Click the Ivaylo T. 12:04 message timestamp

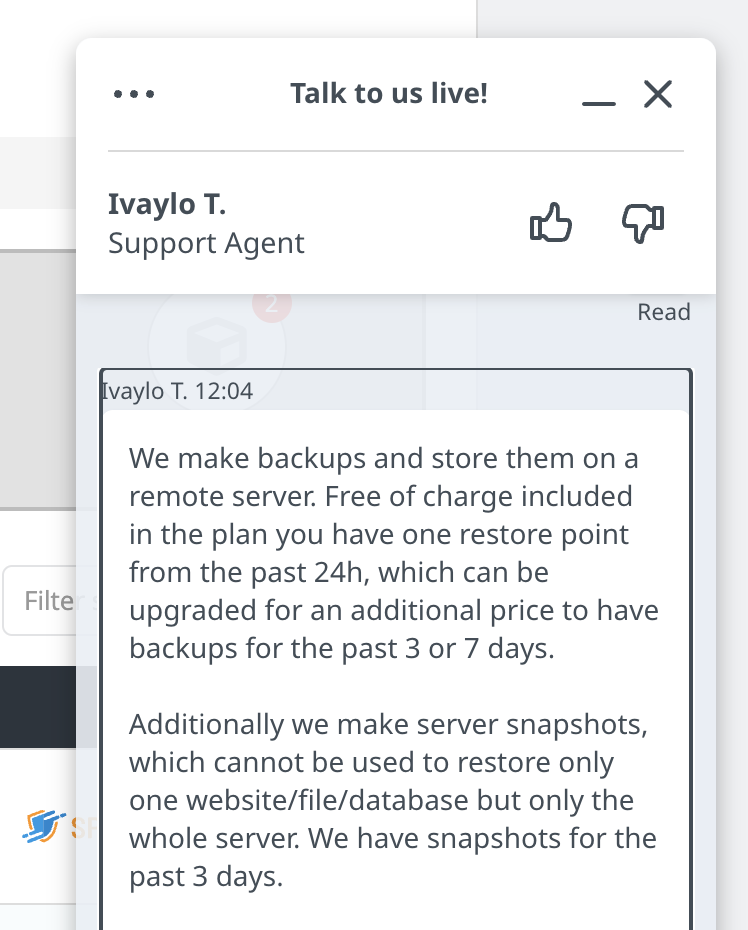[177, 391]
